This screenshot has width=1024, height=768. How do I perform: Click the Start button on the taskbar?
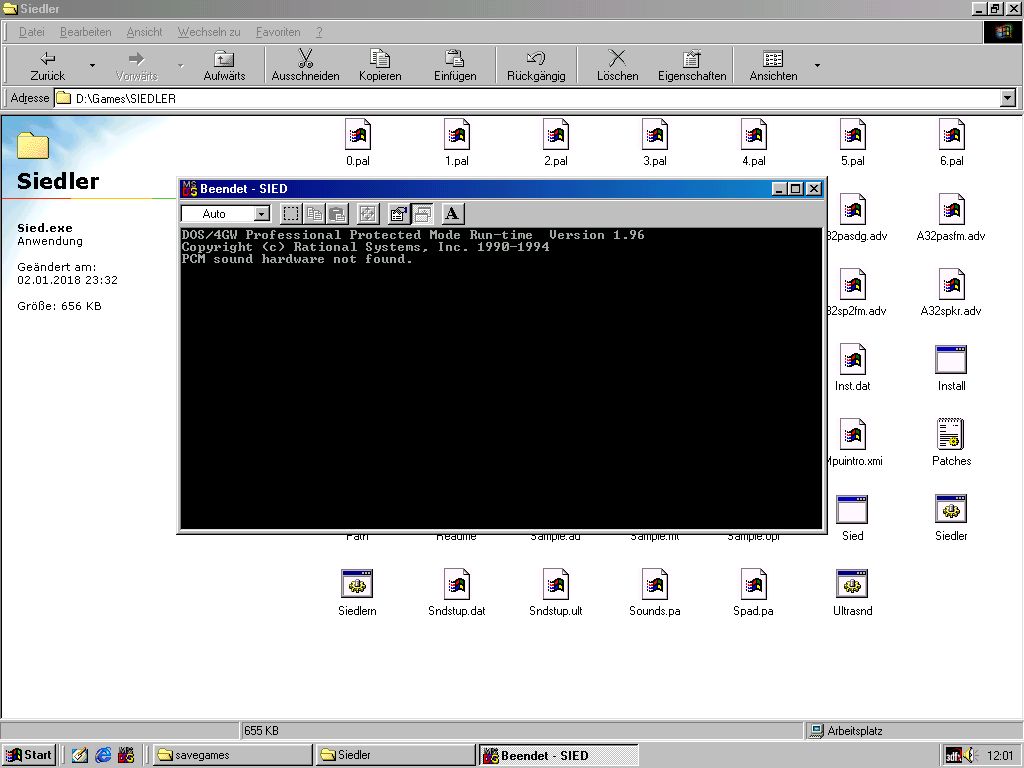29,755
